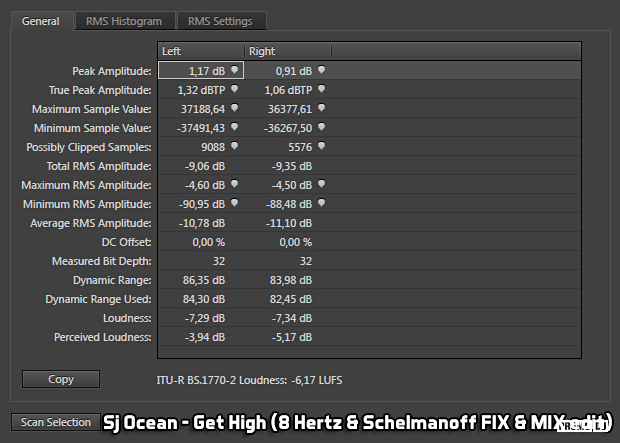Locate Right Minimum Sample Value marker icon

pyautogui.click(x=321, y=127)
